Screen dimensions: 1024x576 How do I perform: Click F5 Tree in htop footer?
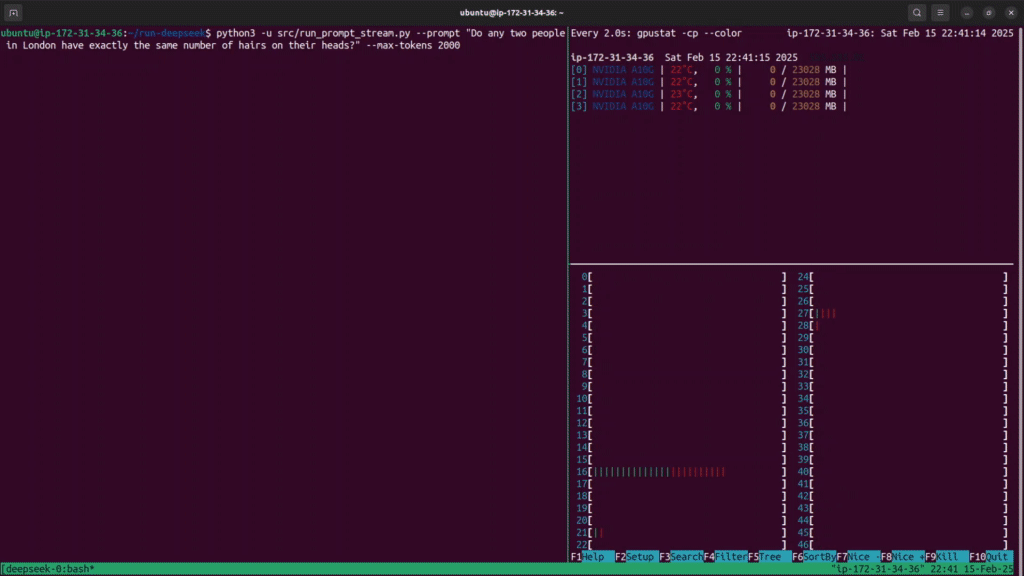(x=769, y=556)
